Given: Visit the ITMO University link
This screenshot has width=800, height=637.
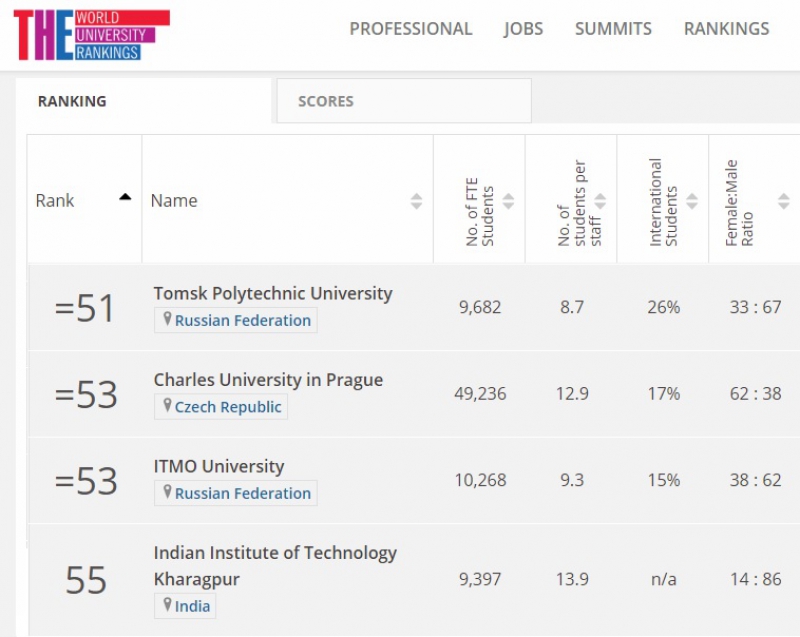Looking at the screenshot, I should click(x=219, y=466).
